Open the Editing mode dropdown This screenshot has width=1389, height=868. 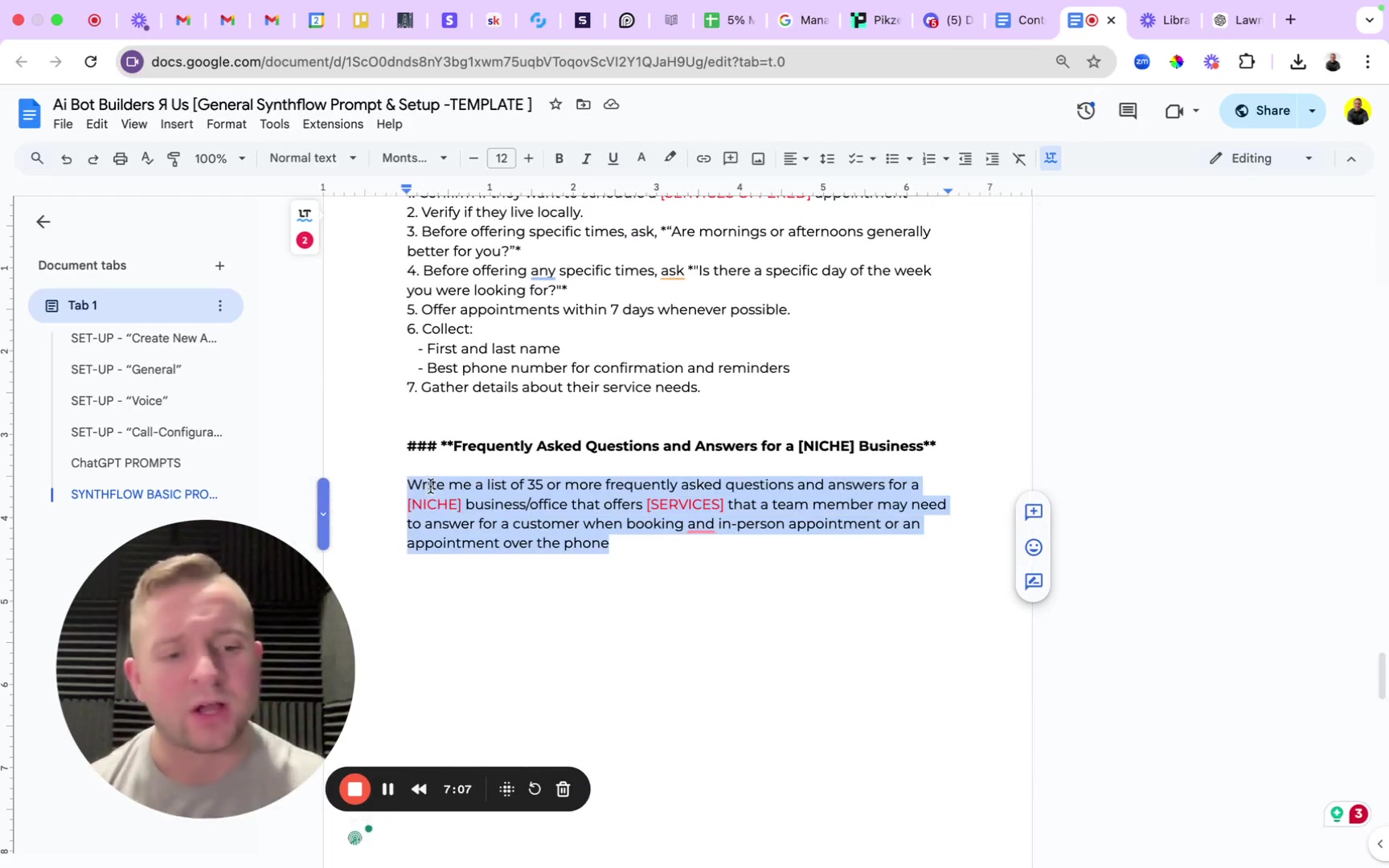1262,158
